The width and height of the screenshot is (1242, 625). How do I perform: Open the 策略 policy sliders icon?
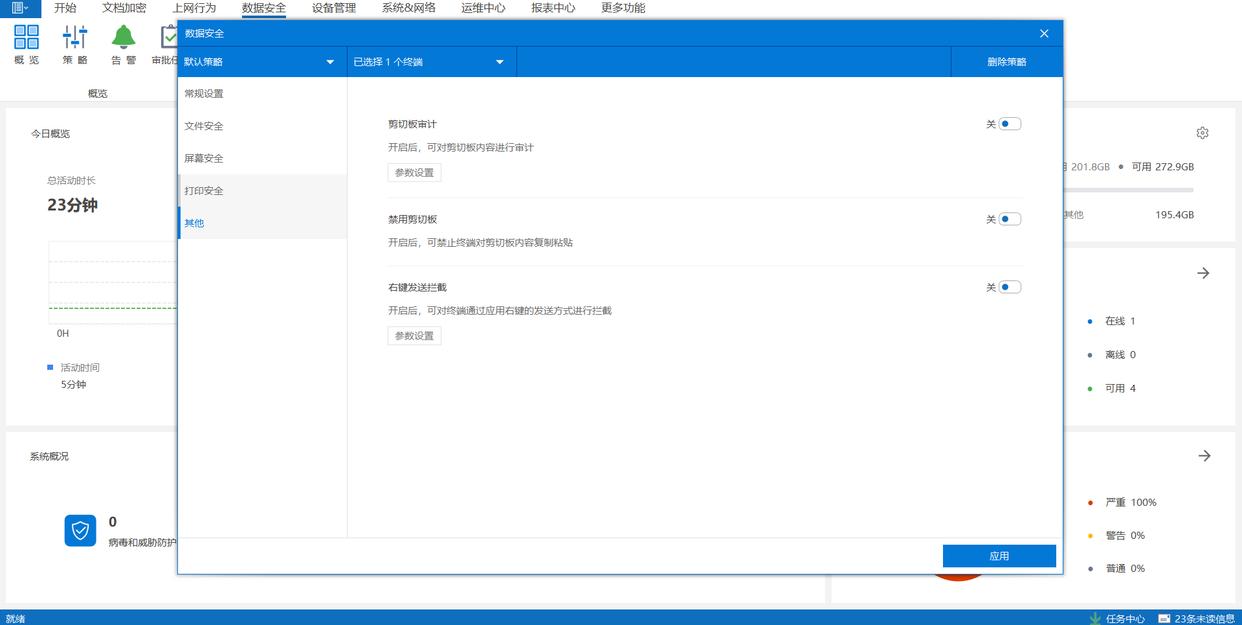click(x=75, y=38)
